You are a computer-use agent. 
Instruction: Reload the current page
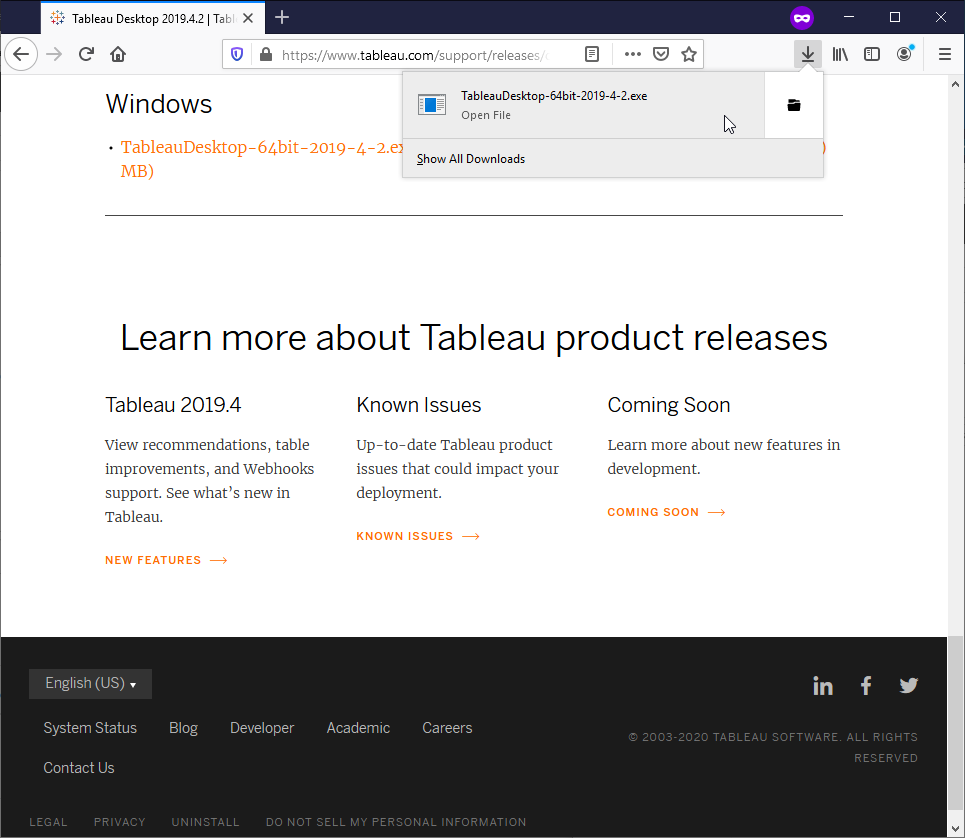86,54
